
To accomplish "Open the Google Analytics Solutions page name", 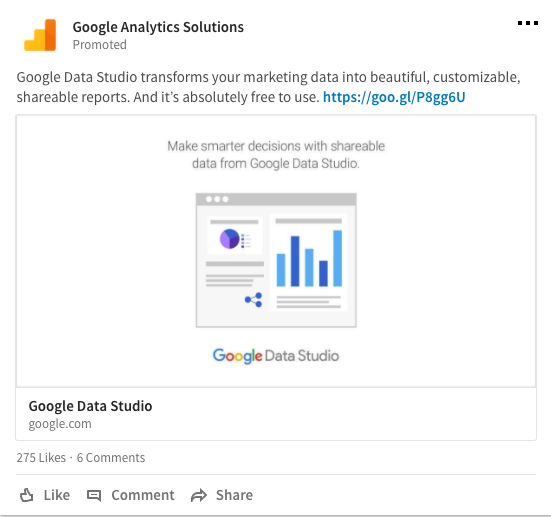I will [158, 27].
